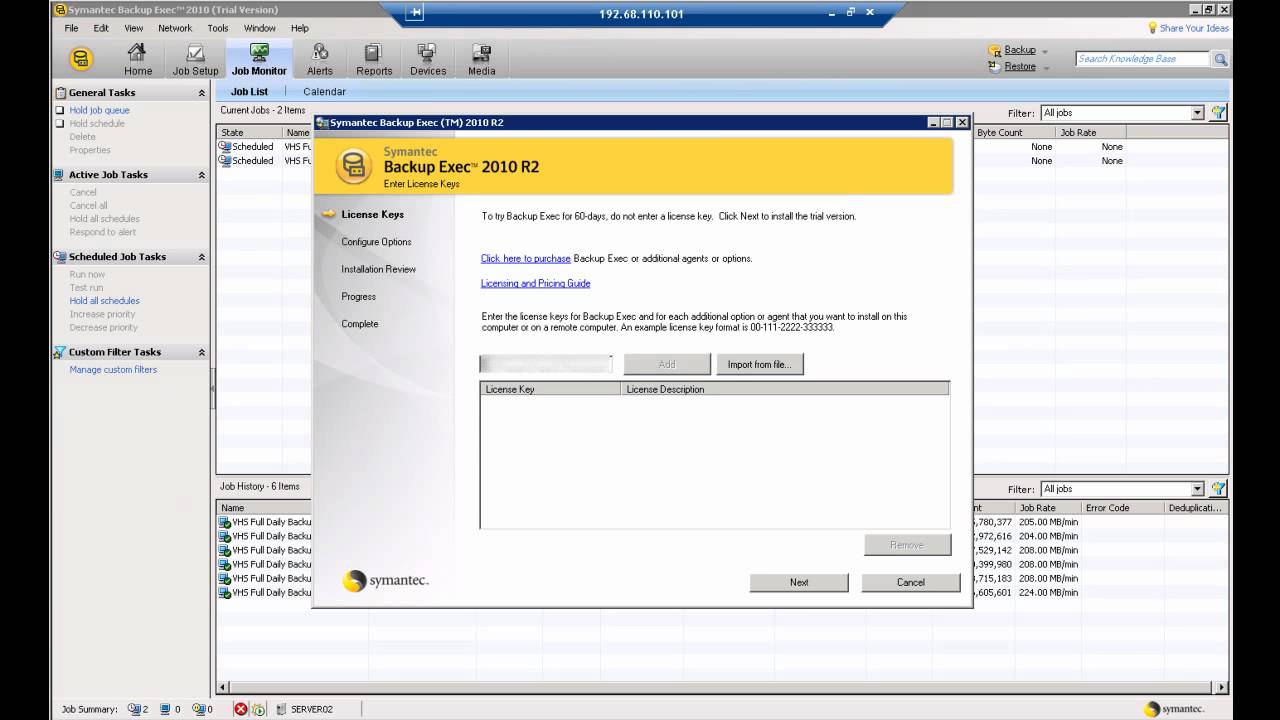
Task: Click the Search Knowledge Base field
Action: 1142,59
